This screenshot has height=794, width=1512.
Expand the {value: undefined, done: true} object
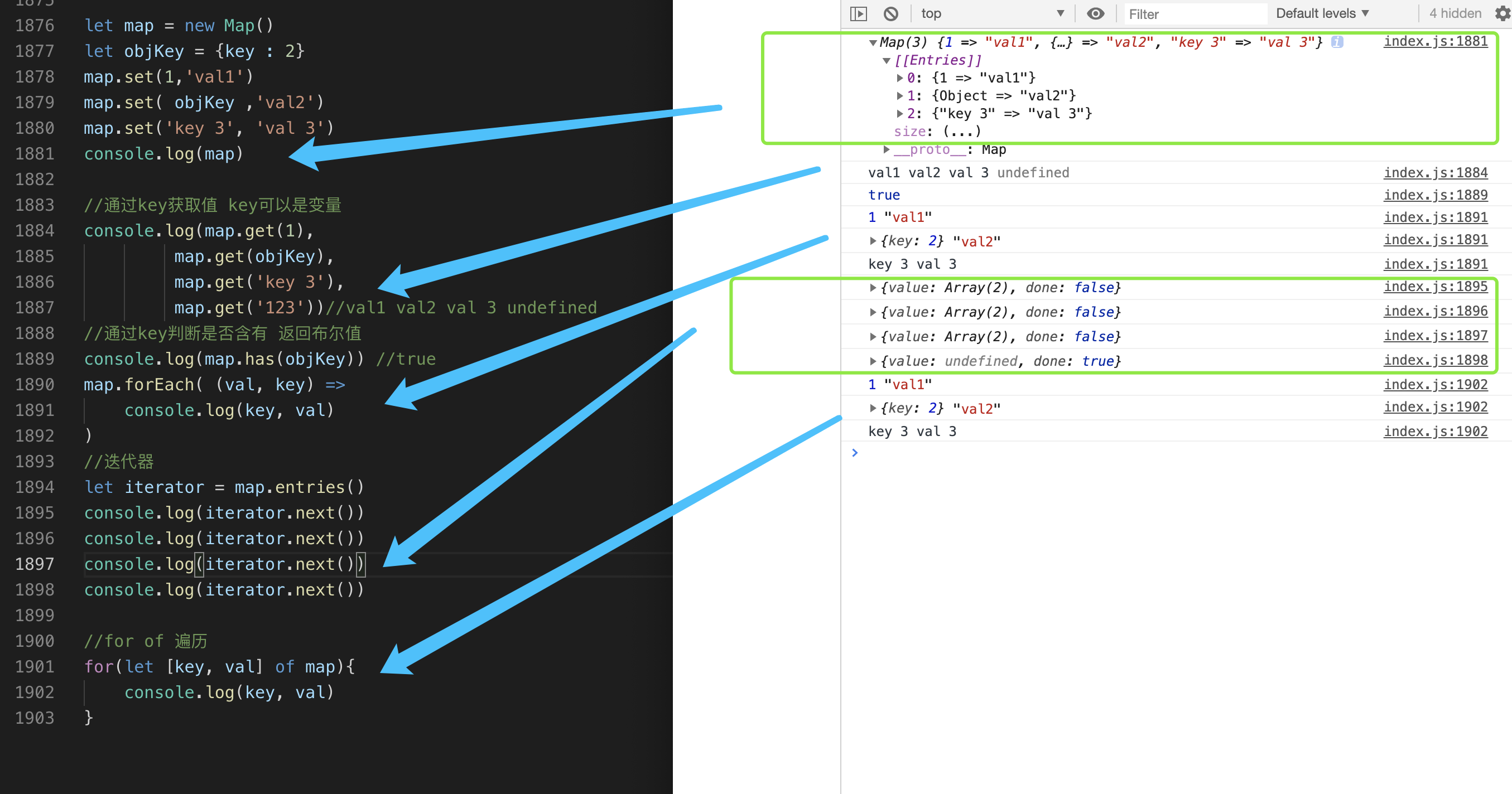tap(873, 361)
